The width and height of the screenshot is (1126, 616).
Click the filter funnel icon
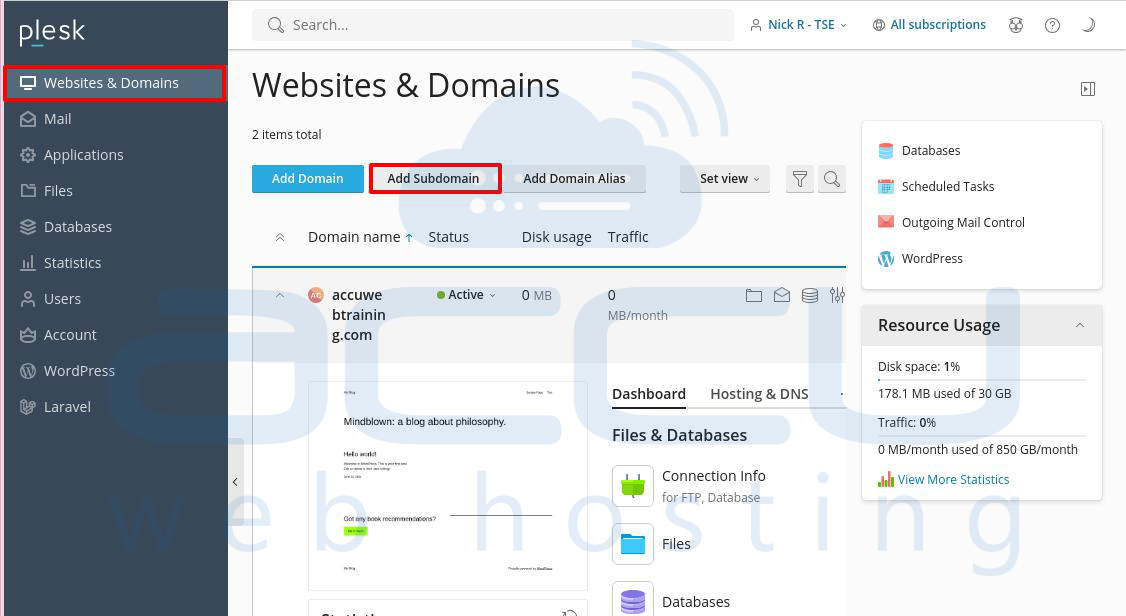800,179
